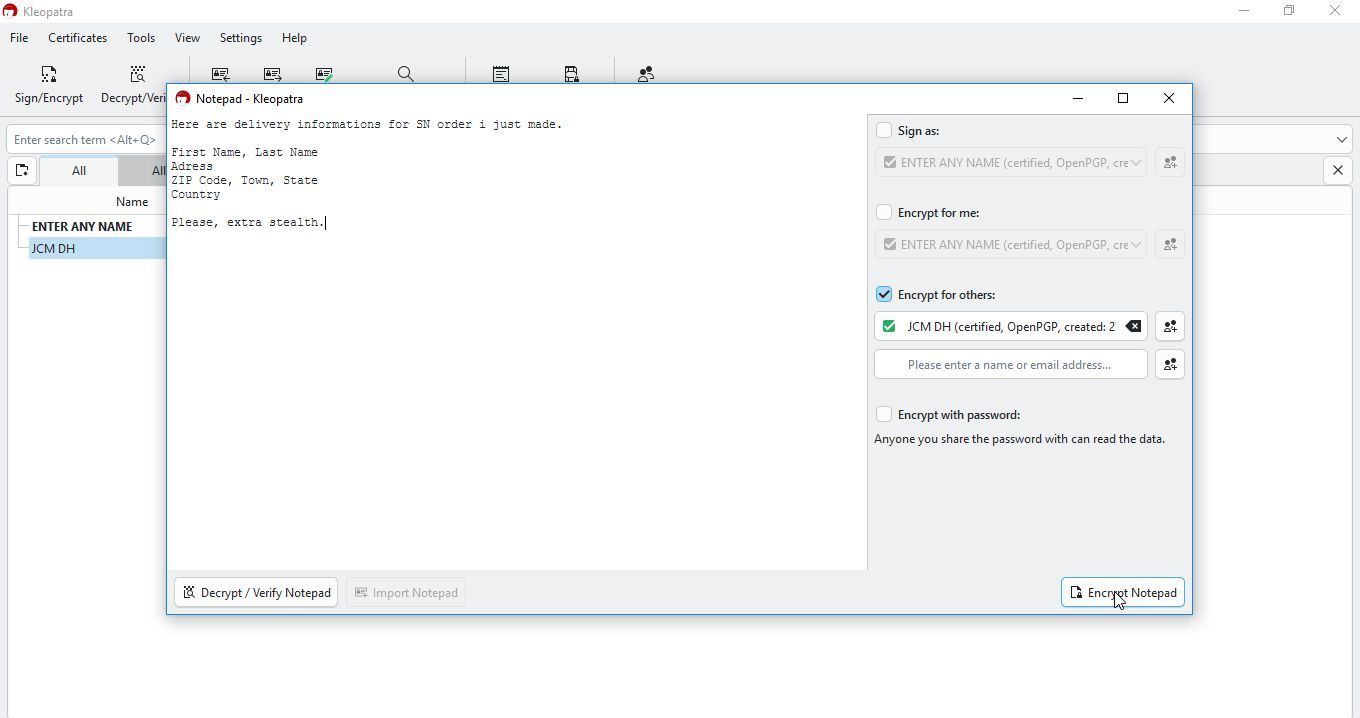This screenshot has height=718, width=1360.
Task: Select the first All tab
Action: click(x=79, y=171)
